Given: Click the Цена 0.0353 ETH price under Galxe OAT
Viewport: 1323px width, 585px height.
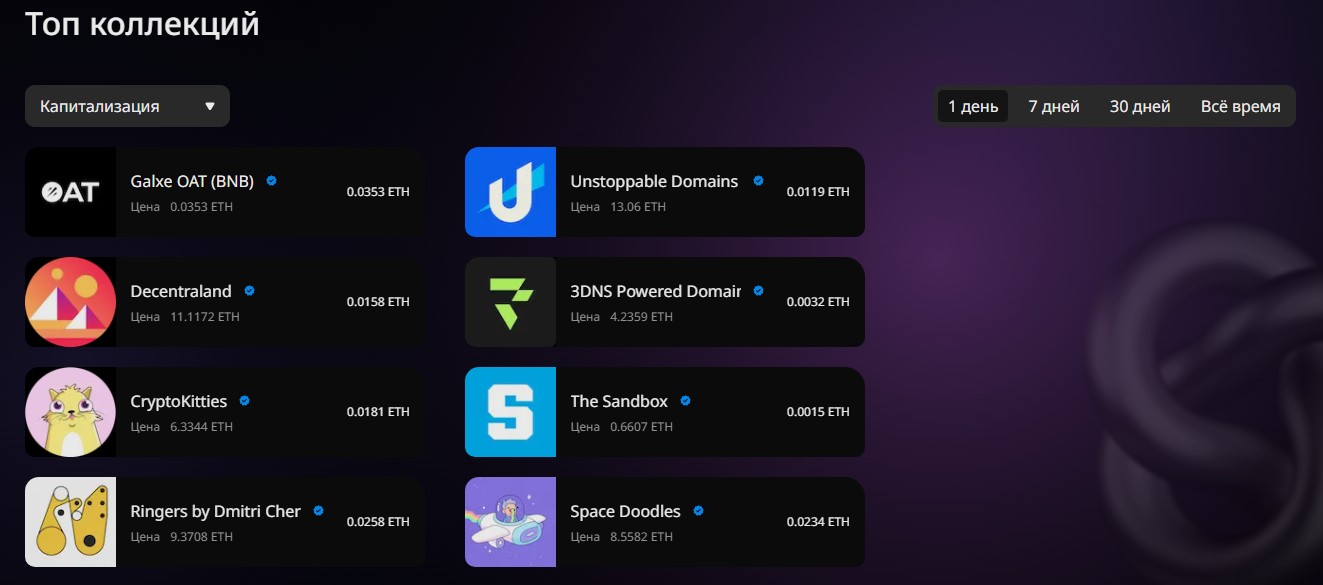Looking at the screenshot, I should (x=182, y=207).
